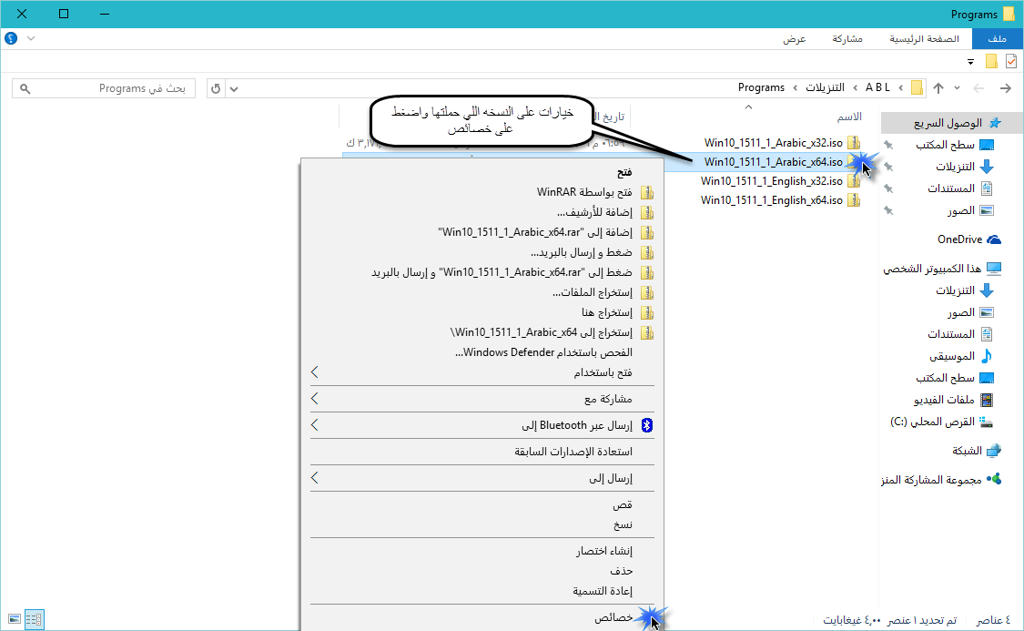Open the ملفات الفيديو film icon
This screenshot has height=631, width=1024.
click(x=986, y=400)
